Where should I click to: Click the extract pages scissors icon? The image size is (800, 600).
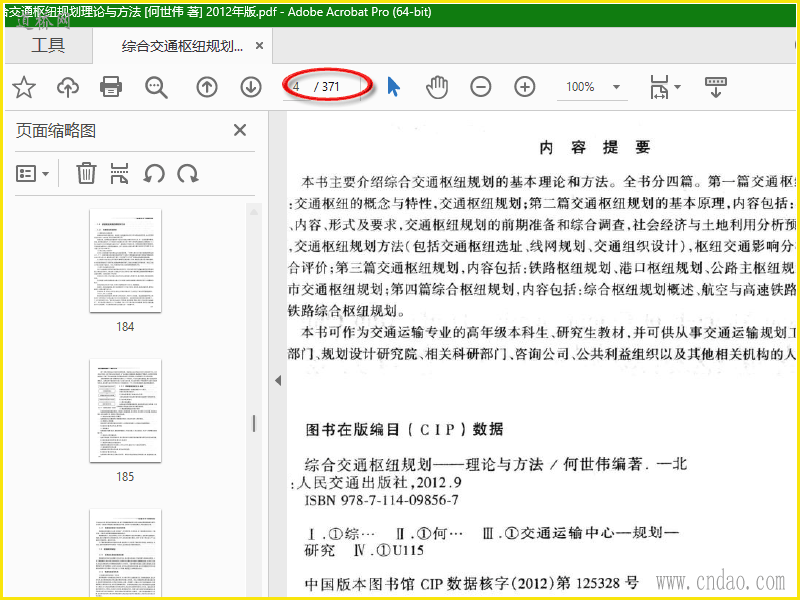point(119,173)
